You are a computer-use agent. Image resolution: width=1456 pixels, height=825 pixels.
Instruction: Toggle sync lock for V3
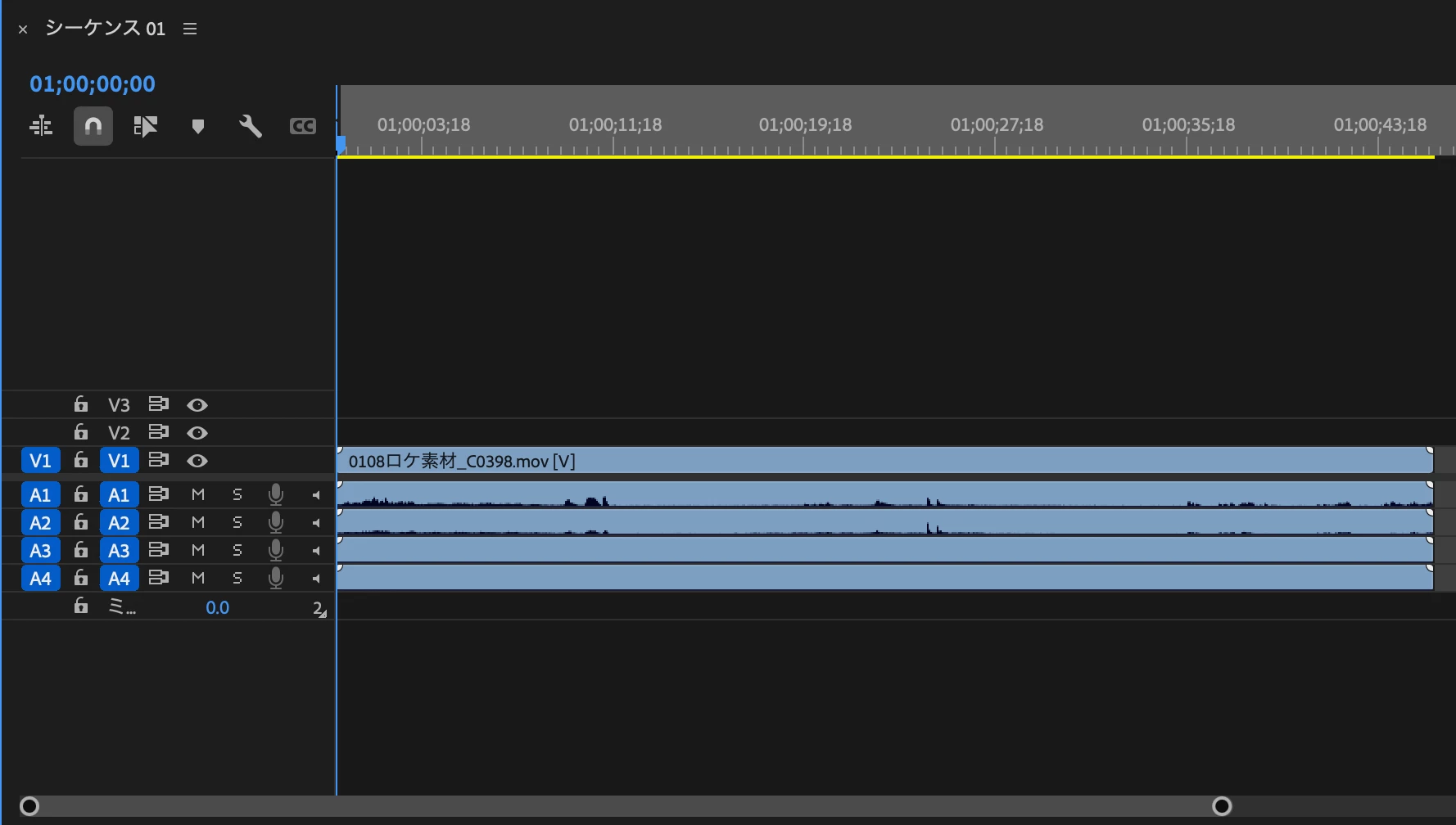158,404
